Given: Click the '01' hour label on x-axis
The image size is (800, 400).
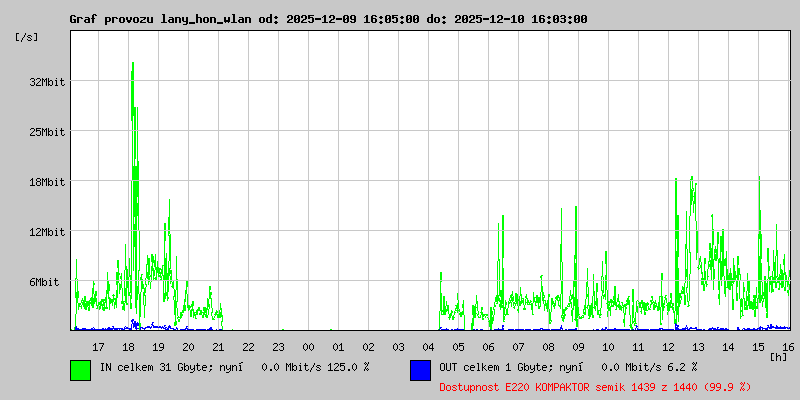Looking at the screenshot, I should point(338,347).
